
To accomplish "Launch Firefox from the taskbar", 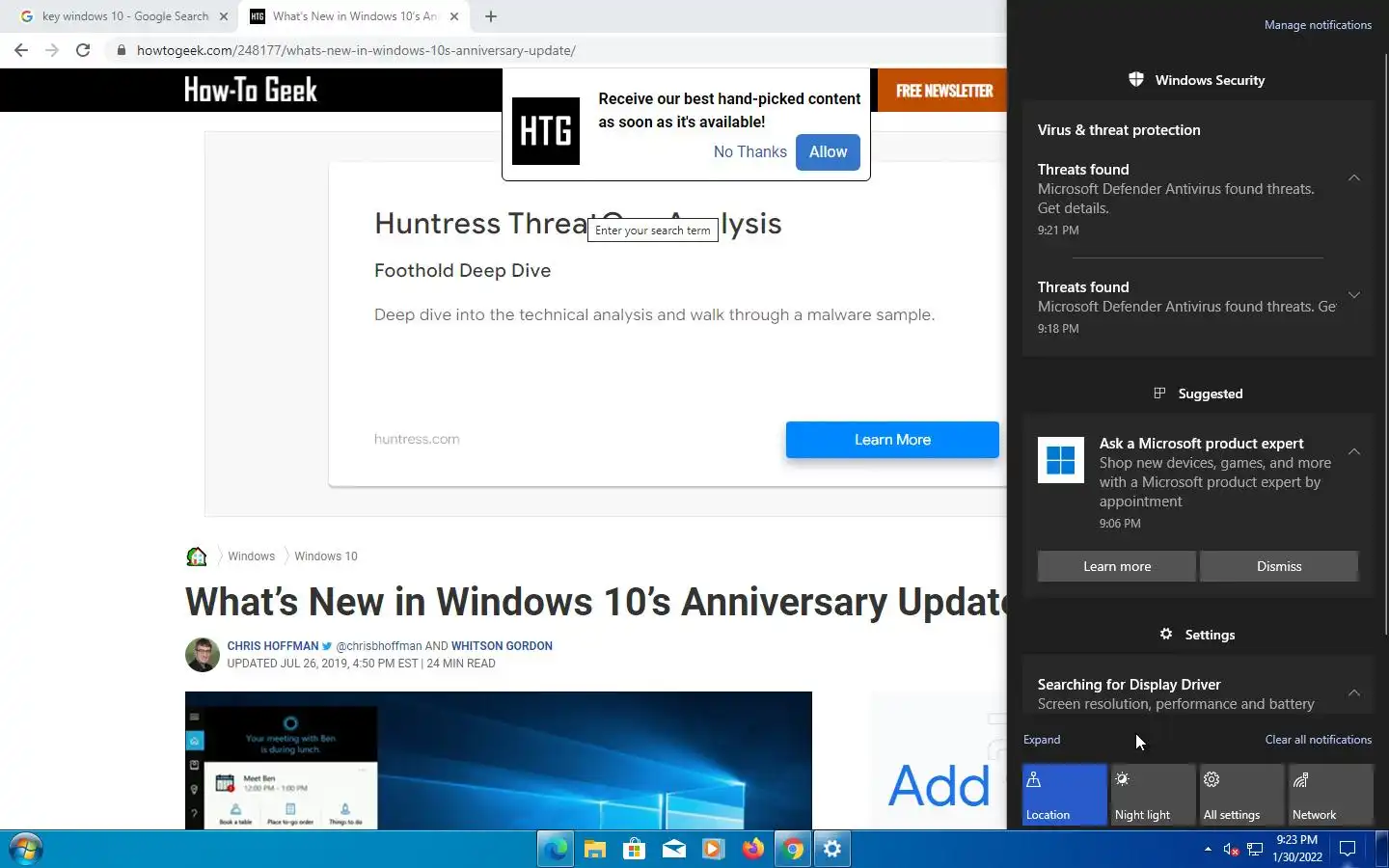I will coord(753,849).
